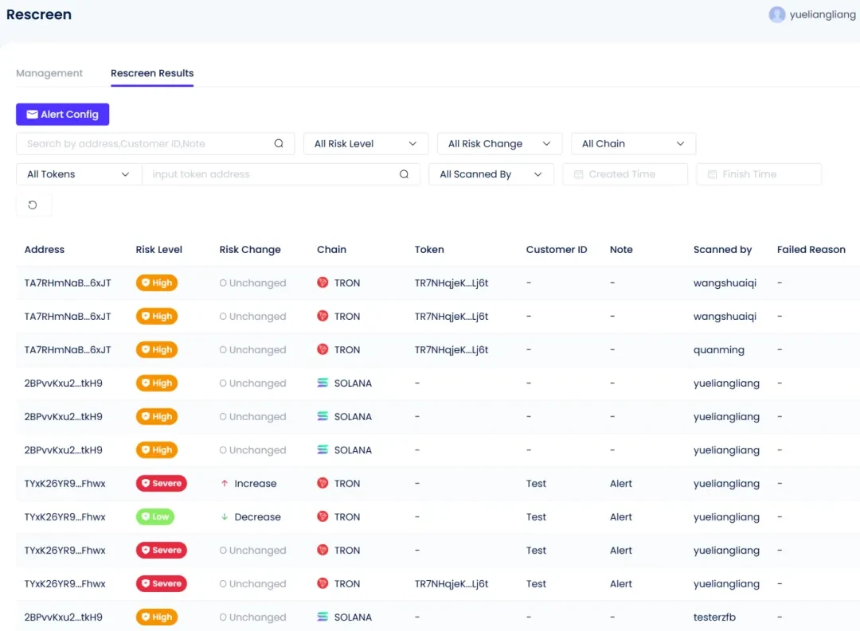860x631 pixels.
Task: Click the magnifier icon in token address field
Action: [x=404, y=174]
